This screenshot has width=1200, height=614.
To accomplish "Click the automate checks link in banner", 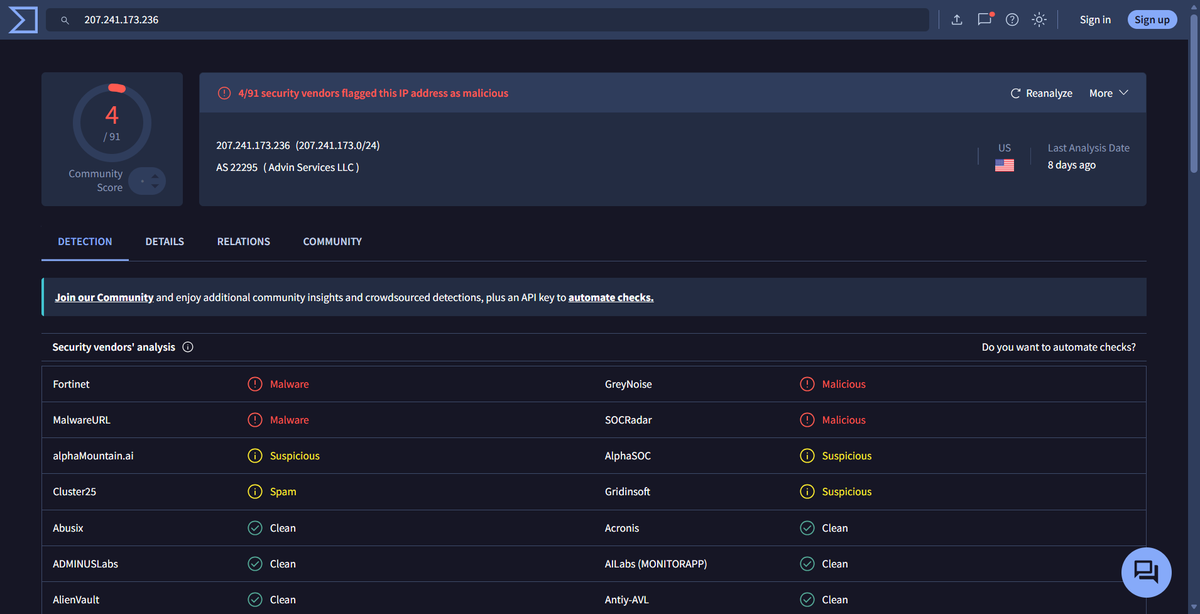I will [611, 297].
